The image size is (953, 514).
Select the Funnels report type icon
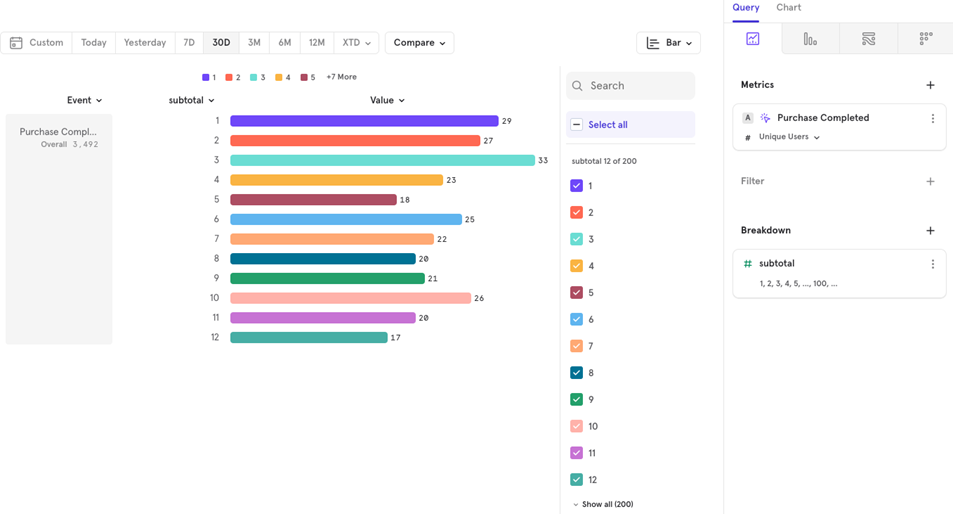click(x=810, y=39)
